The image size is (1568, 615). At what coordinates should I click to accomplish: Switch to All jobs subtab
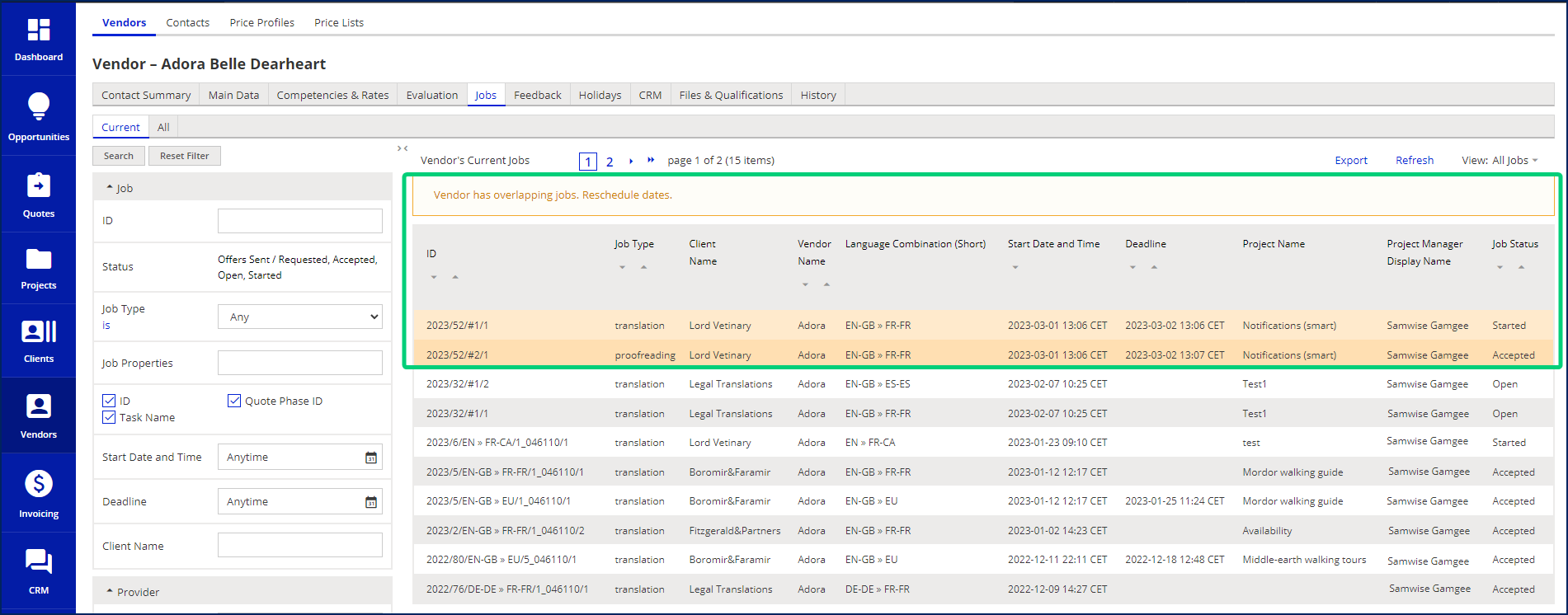click(163, 127)
